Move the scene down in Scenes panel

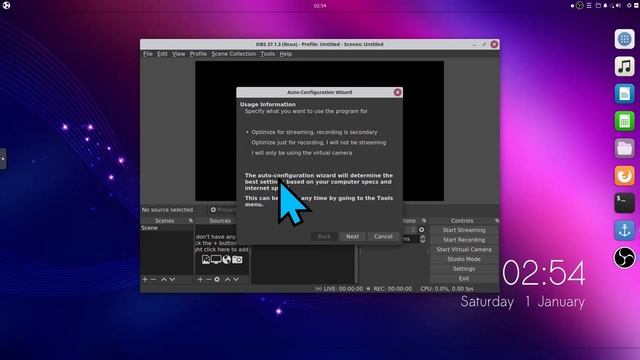coord(172,280)
